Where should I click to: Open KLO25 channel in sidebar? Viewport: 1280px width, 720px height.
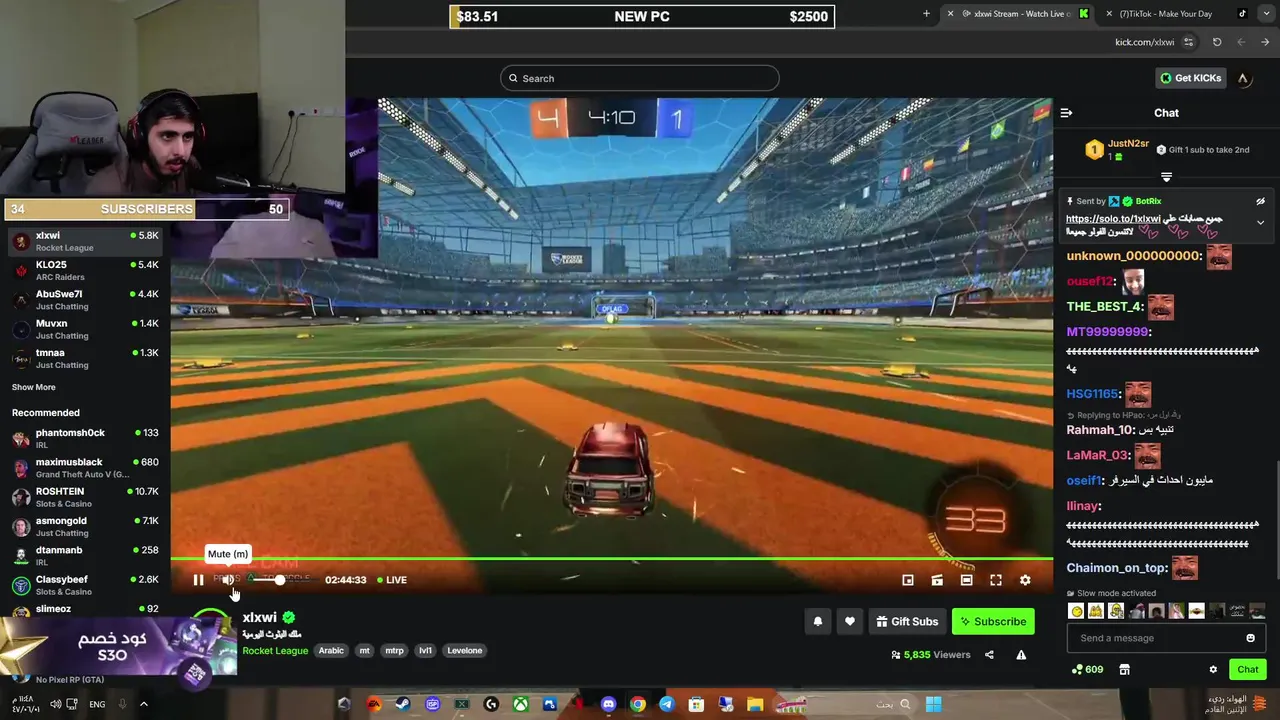click(x=85, y=271)
